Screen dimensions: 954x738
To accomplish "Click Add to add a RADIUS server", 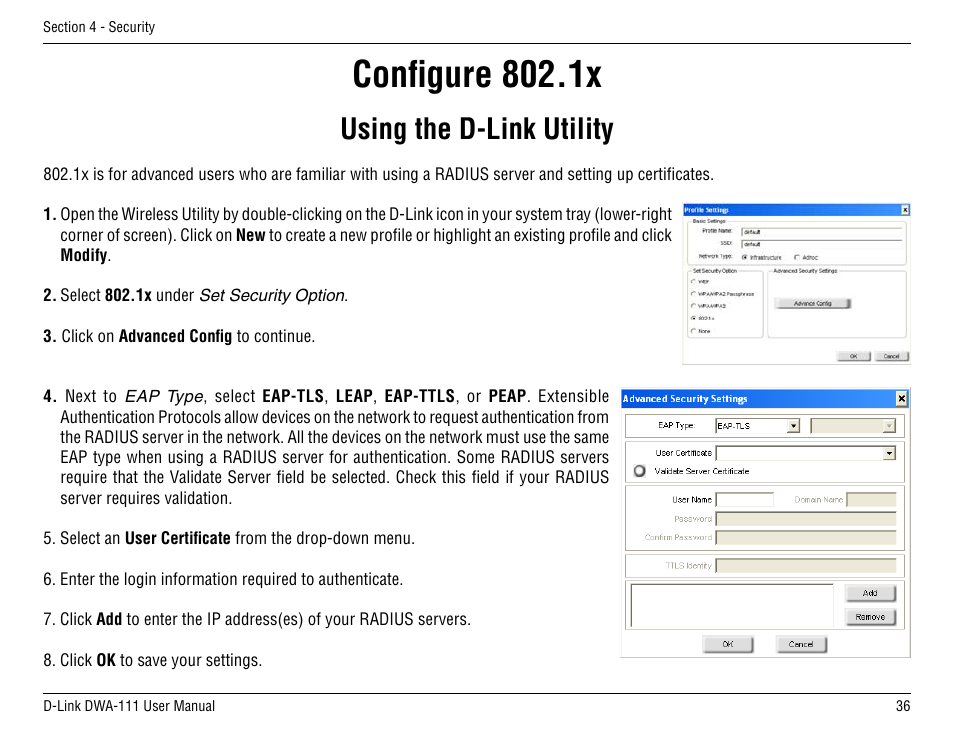I will [870, 593].
